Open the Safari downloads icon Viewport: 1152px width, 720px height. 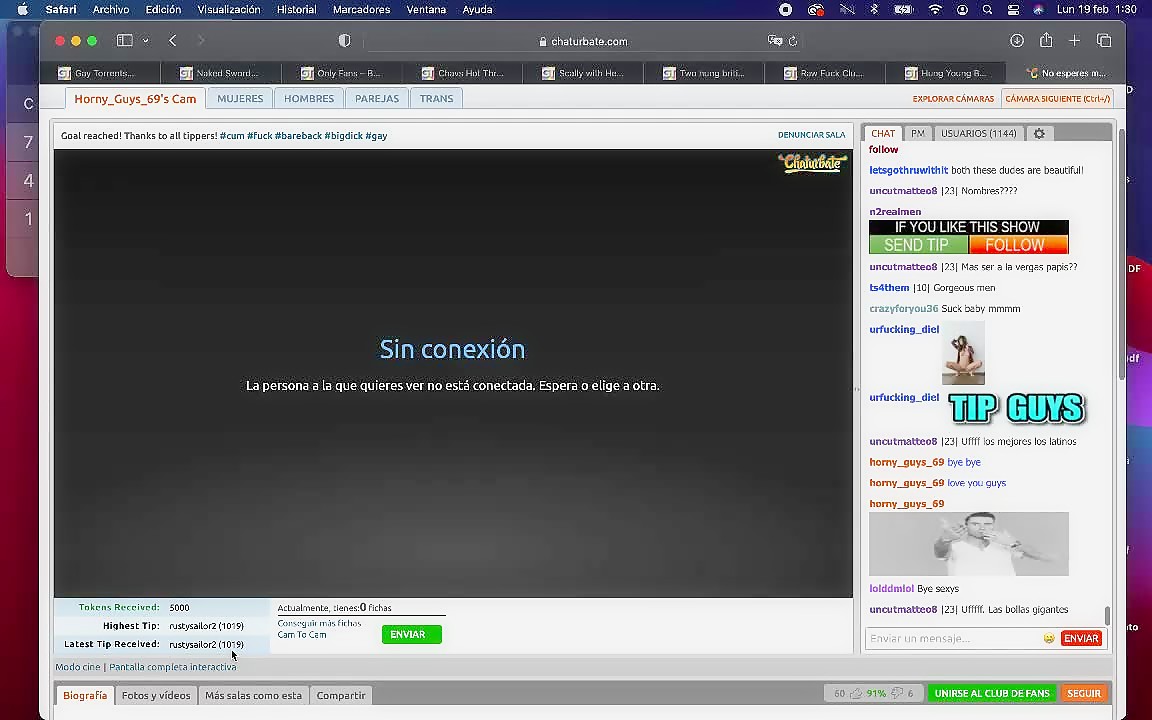[x=1017, y=41]
